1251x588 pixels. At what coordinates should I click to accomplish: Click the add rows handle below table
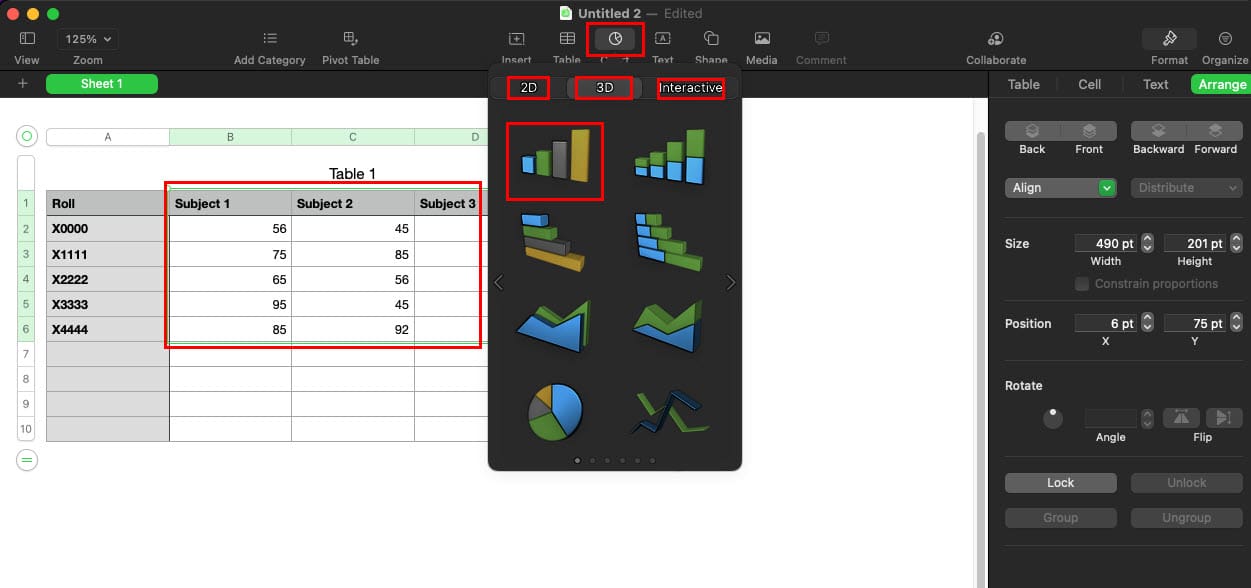tap(27, 460)
